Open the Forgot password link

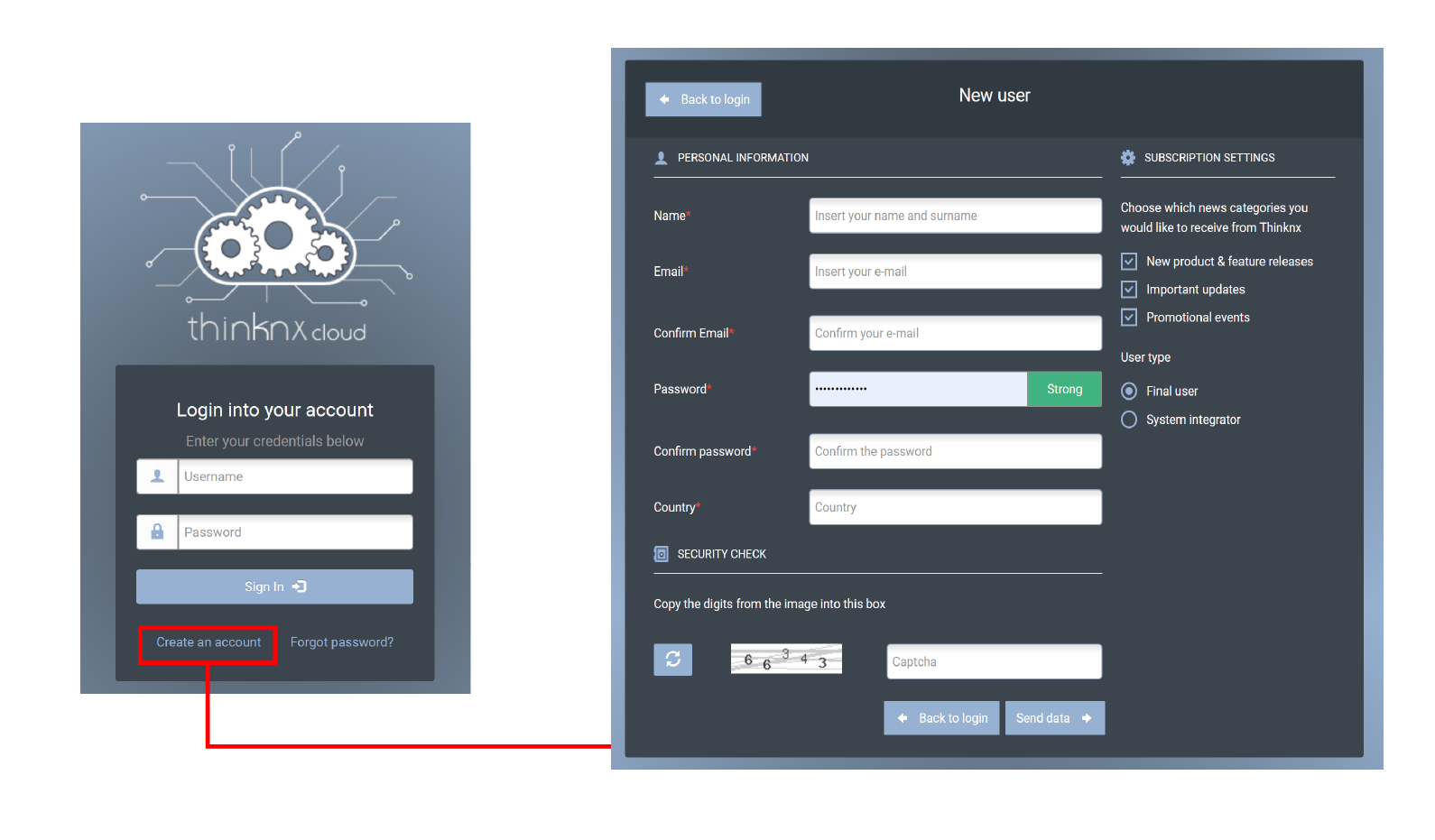(x=341, y=642)
